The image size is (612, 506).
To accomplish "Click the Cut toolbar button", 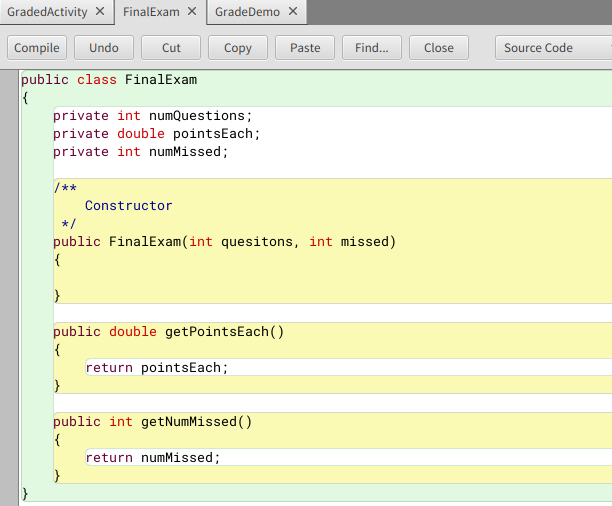I will click(x=171, y=48).
